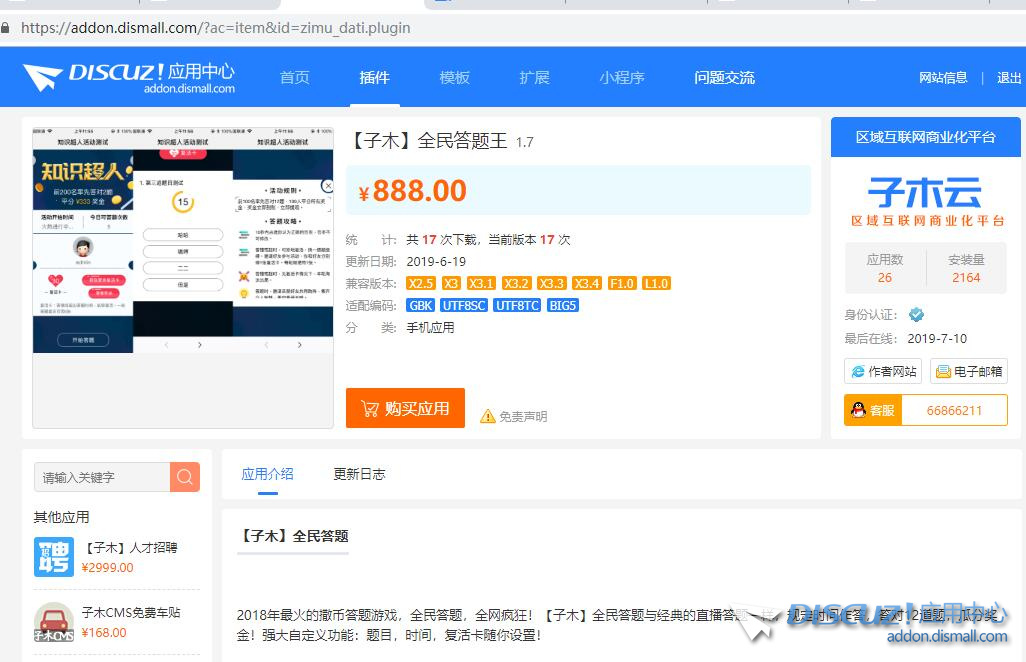Click the Discuz! 应用中心 logo
The width and height of the screenshot is (1026, 662).
point(129,77)
